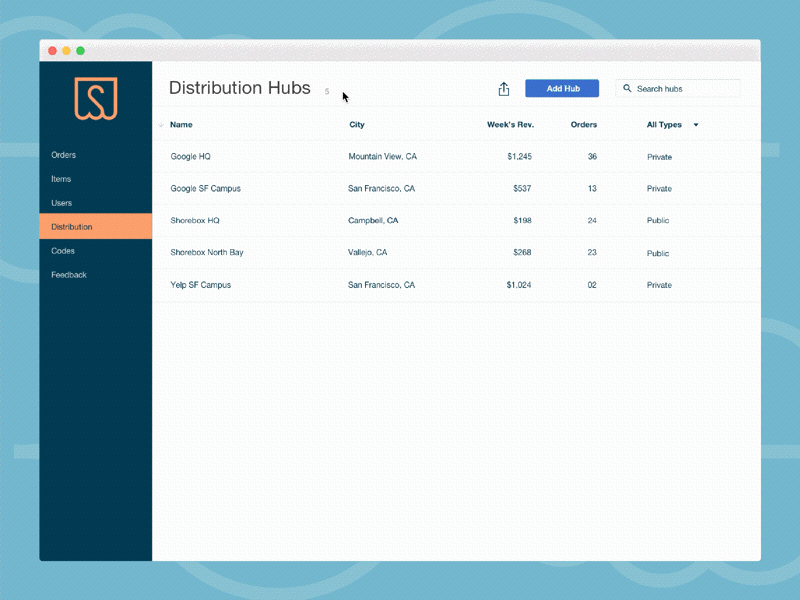The image size is (800, 600).
Task: Close the window with the red button
Action: click(x=52, y=51)
